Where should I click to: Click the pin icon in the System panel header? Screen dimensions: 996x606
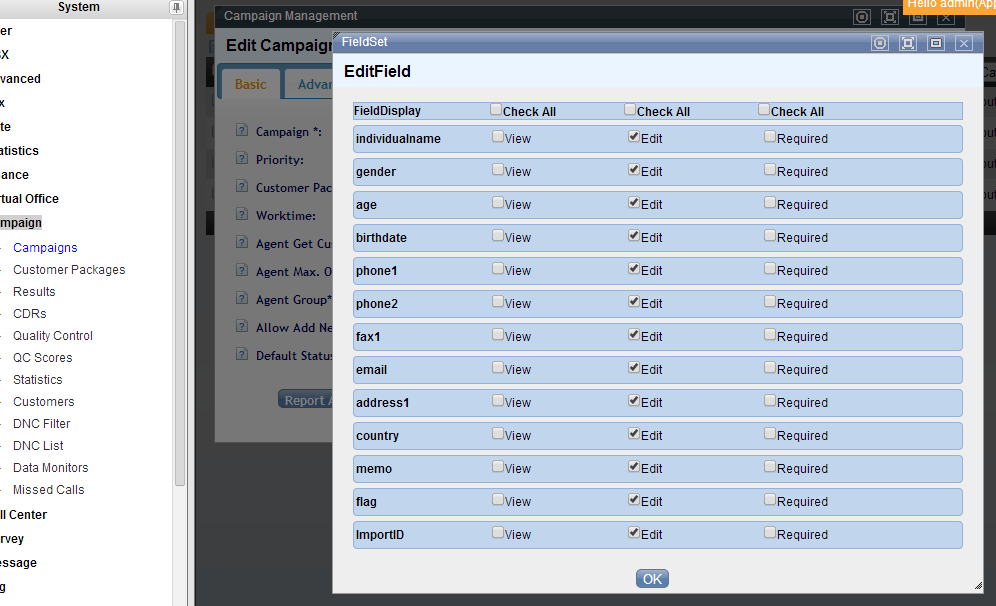(x=177, y=8)
